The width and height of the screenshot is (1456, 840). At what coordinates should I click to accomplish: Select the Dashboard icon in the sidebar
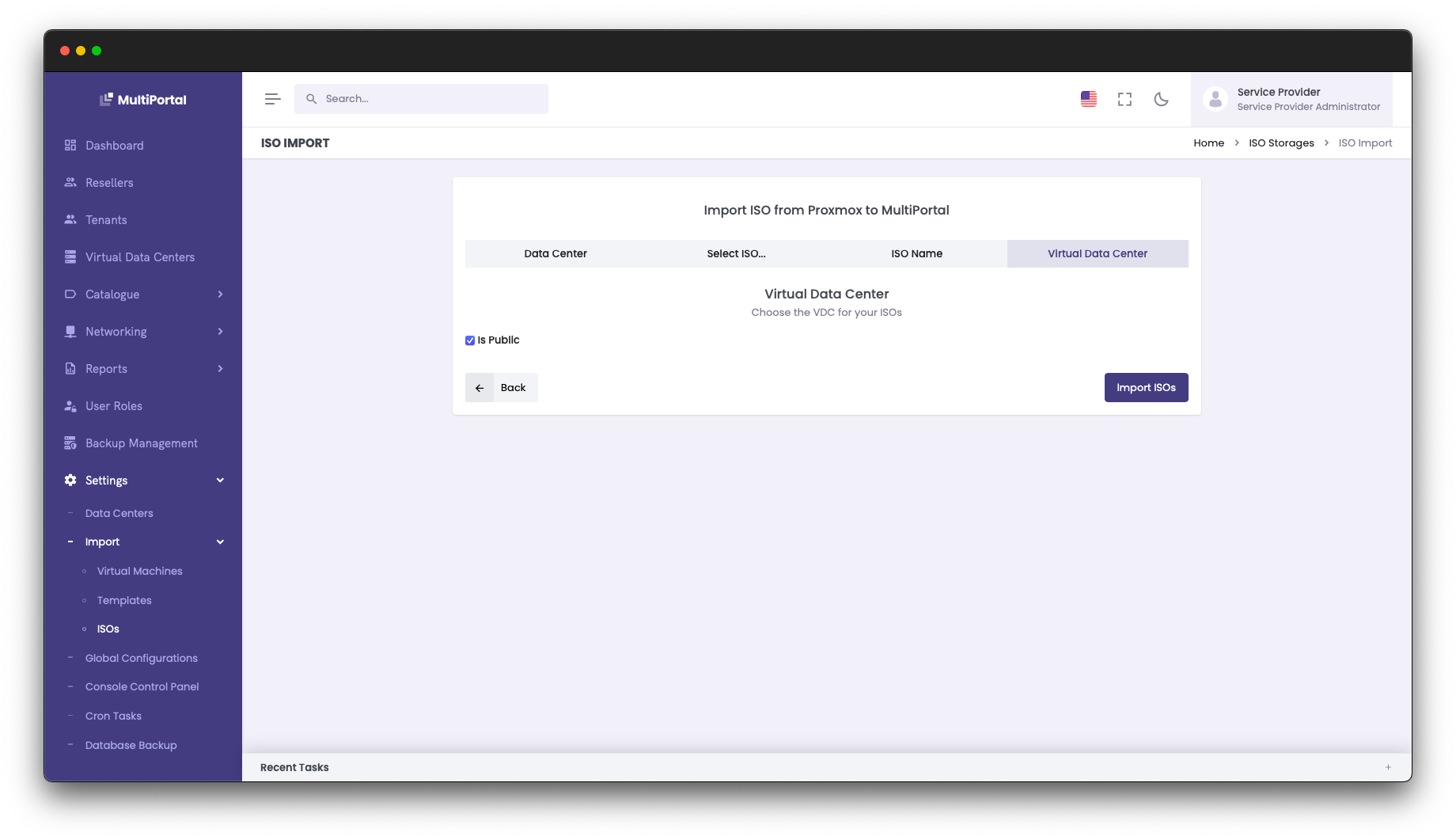pyautogui.click(x=70, y=146)
